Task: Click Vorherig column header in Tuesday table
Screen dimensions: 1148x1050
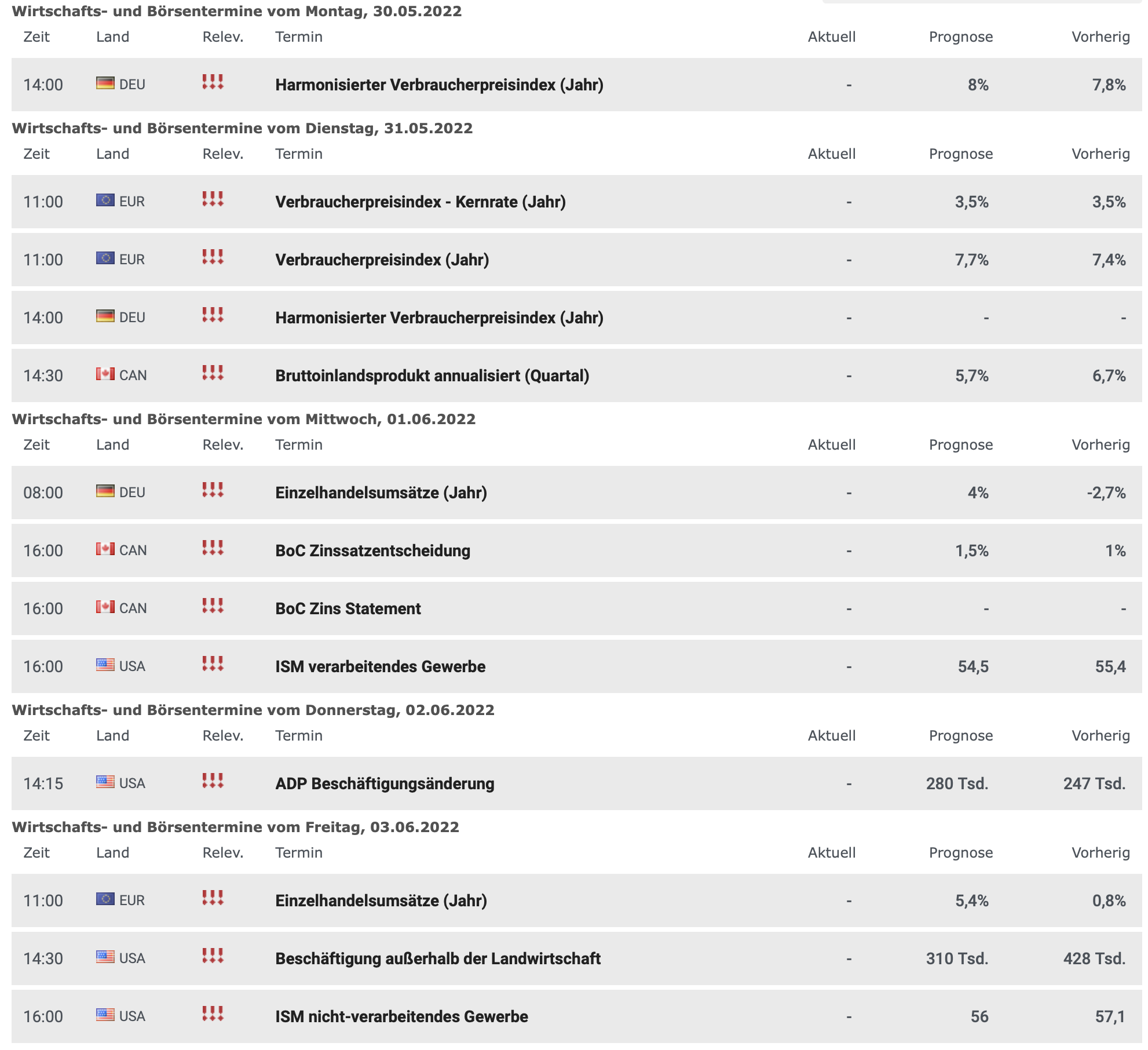Action: tap(1101, 154)
